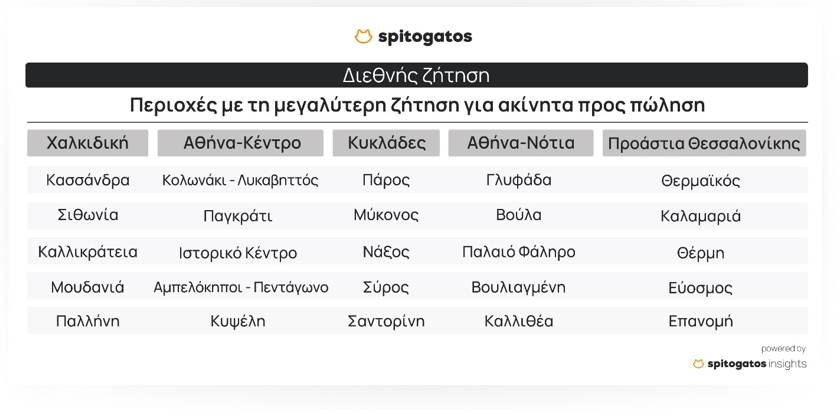Click on Μύκονος in the Cyclades column
Viewport: 838px width, 415px height.
(386, 215)
